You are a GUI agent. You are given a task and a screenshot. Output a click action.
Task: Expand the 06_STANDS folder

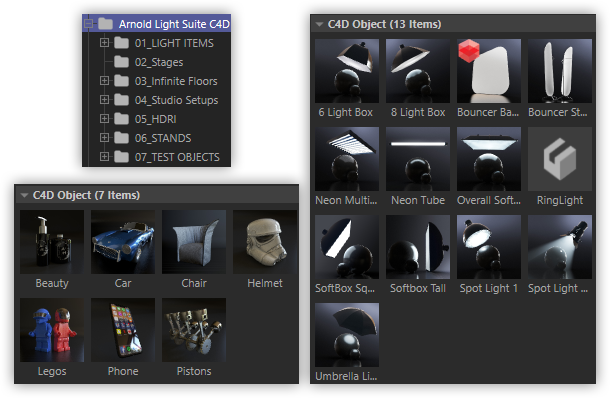coord(104,137)
